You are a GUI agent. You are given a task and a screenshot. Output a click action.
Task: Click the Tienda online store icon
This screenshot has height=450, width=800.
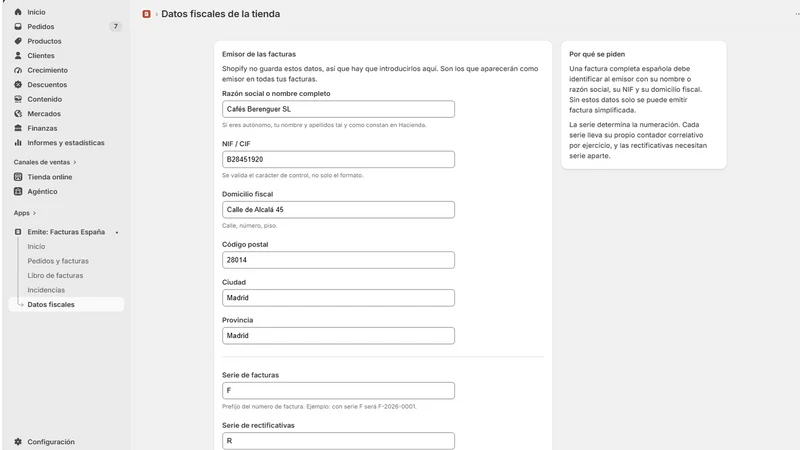[18, 177]
